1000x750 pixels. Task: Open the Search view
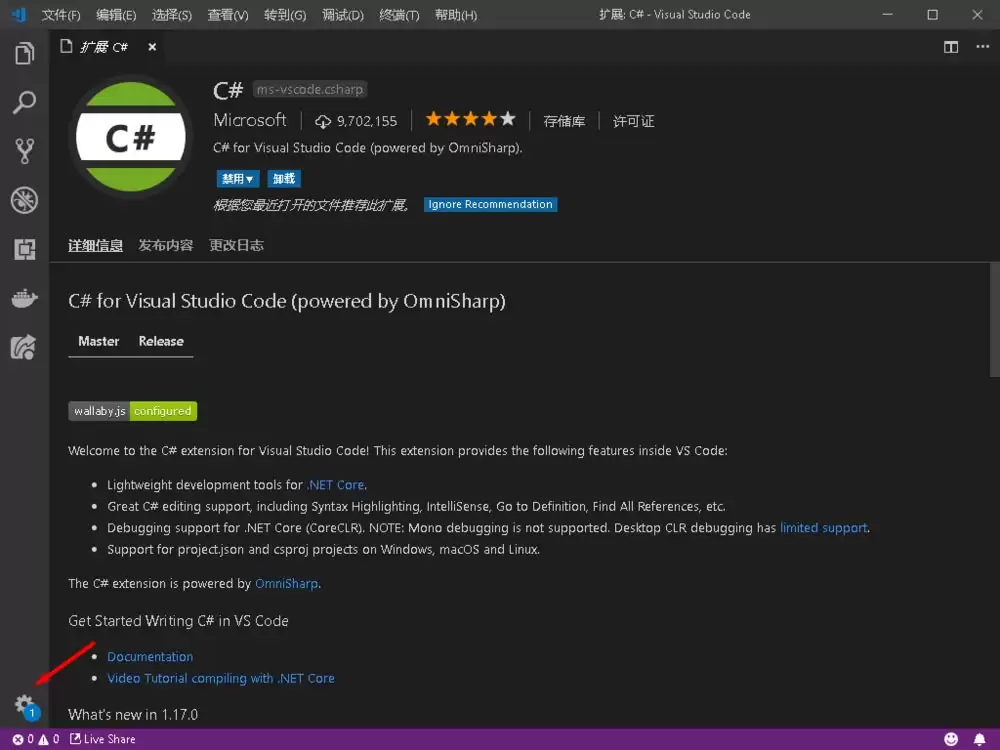tap(24, 102)
